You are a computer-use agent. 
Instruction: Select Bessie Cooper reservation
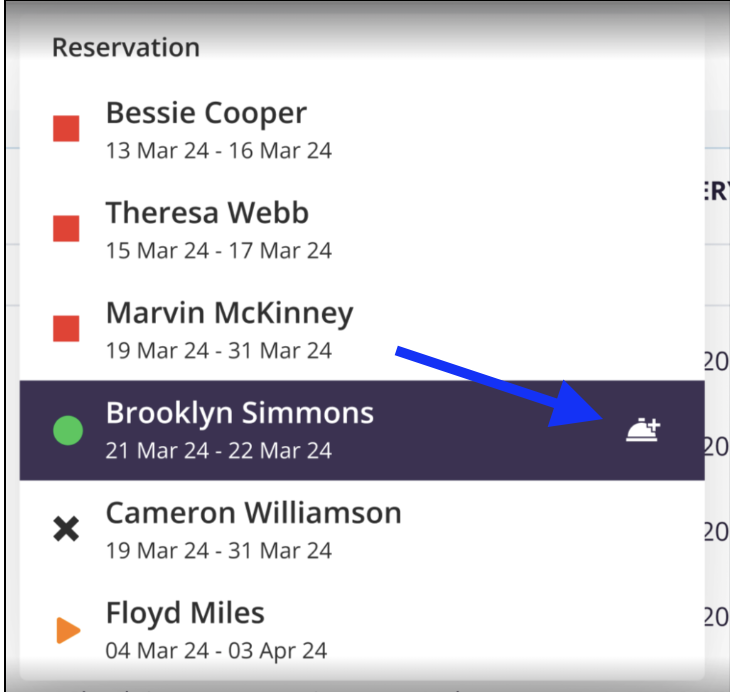[206, 113]
